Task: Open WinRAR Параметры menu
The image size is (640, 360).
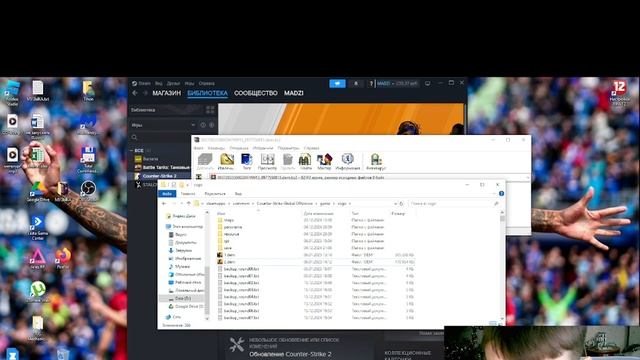Action: click(x=288, y=148)
